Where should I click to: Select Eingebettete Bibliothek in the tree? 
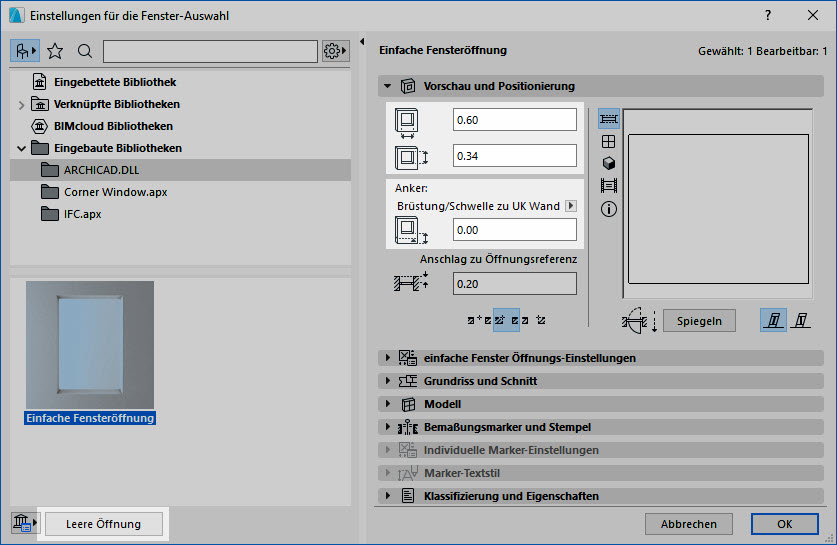pyautogui.click(x=115, y=82)
